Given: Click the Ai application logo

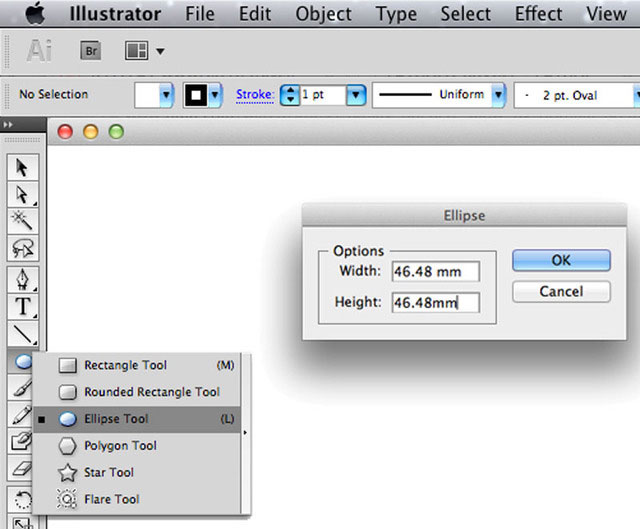Looking at the screenshot, I should [x=39, y=51].
